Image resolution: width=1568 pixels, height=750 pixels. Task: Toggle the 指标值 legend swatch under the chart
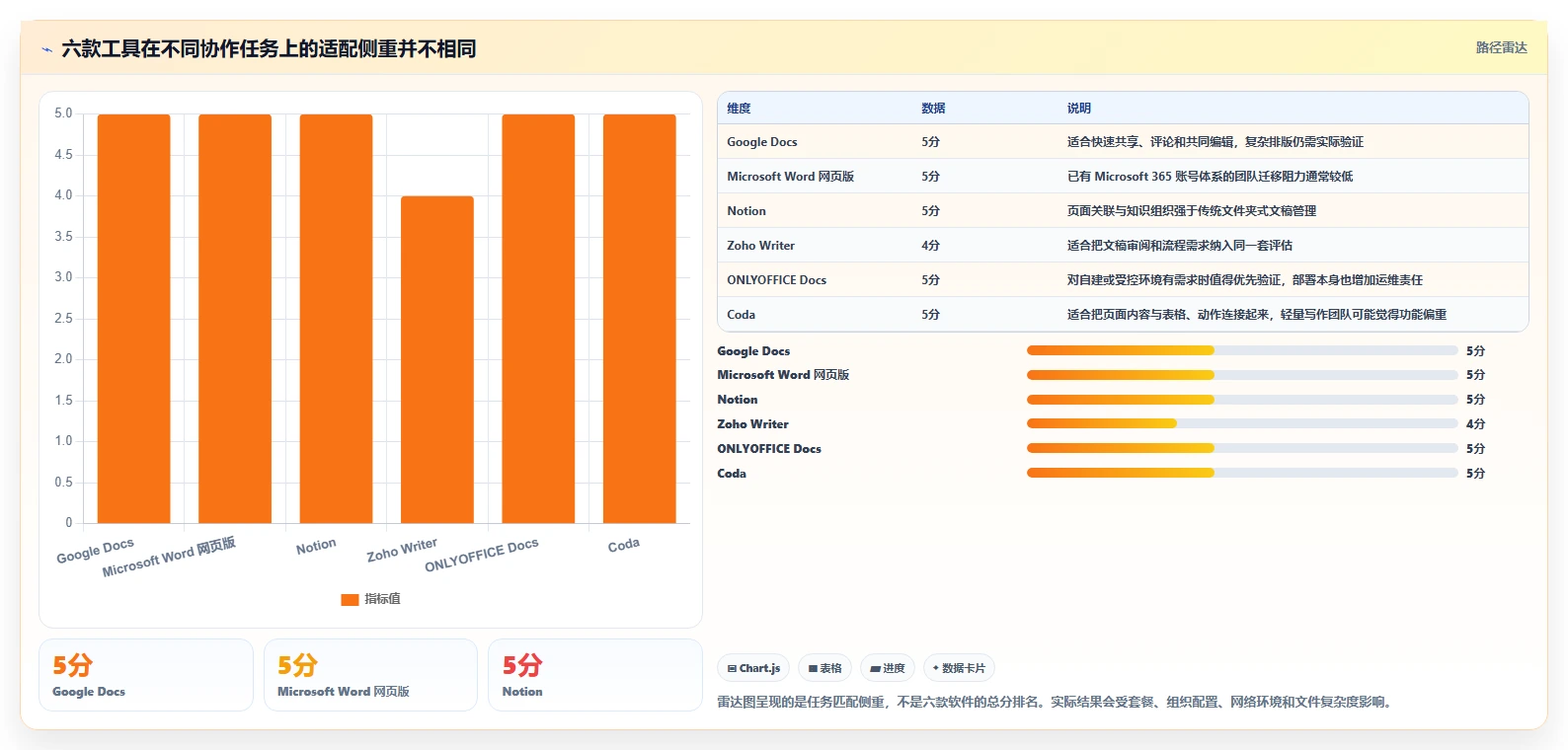[350, 599]
